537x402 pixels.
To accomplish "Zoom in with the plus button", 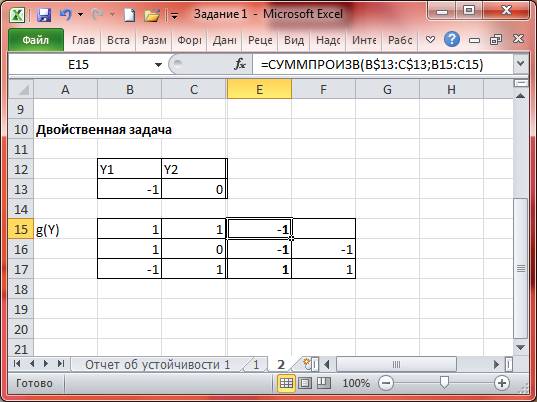I will 501,383.
